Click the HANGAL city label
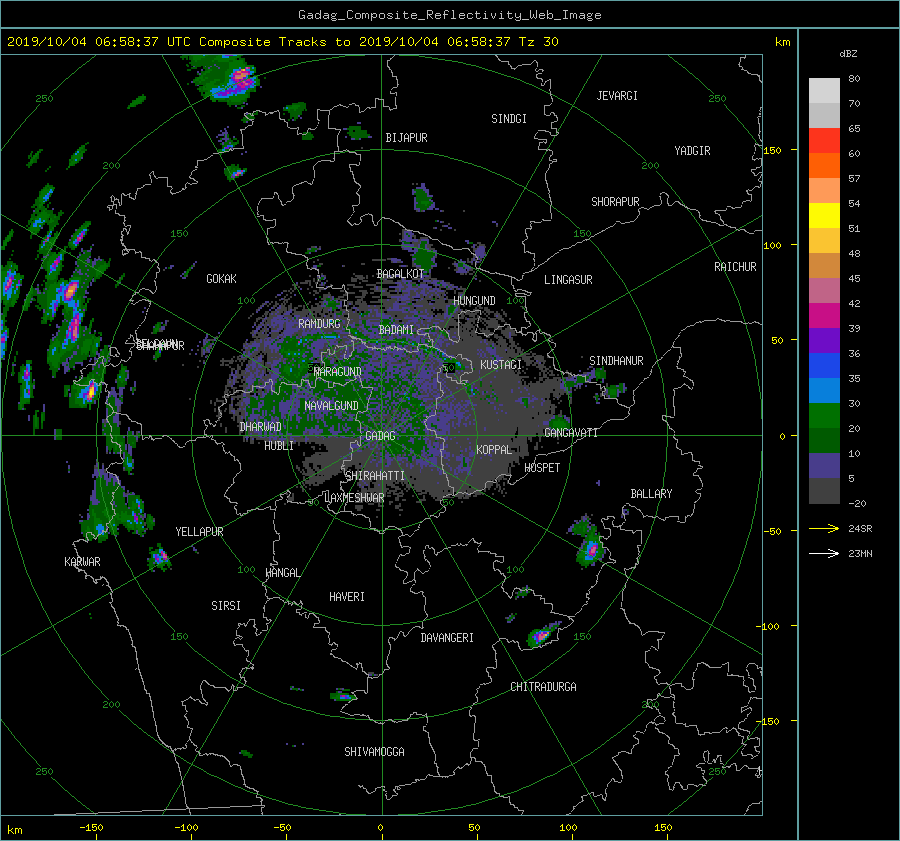 point(282,573)
